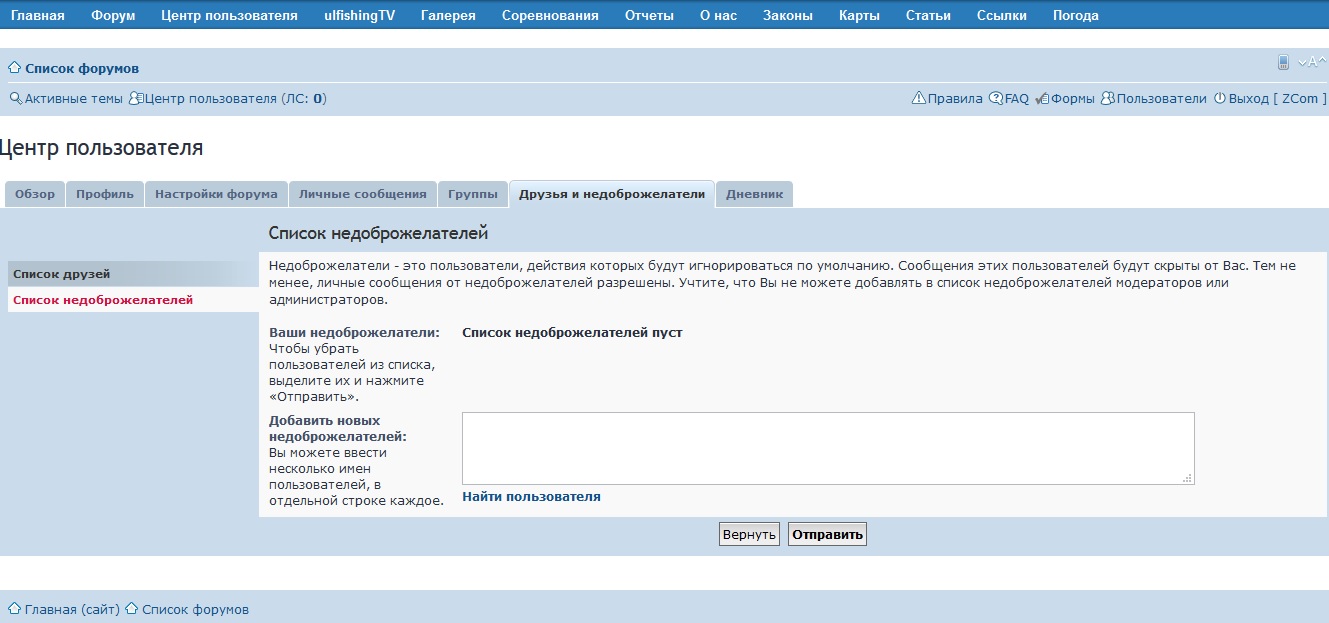Click the font size A icon
Viewport: 1329px width, 623px height.
[1312, 62]
